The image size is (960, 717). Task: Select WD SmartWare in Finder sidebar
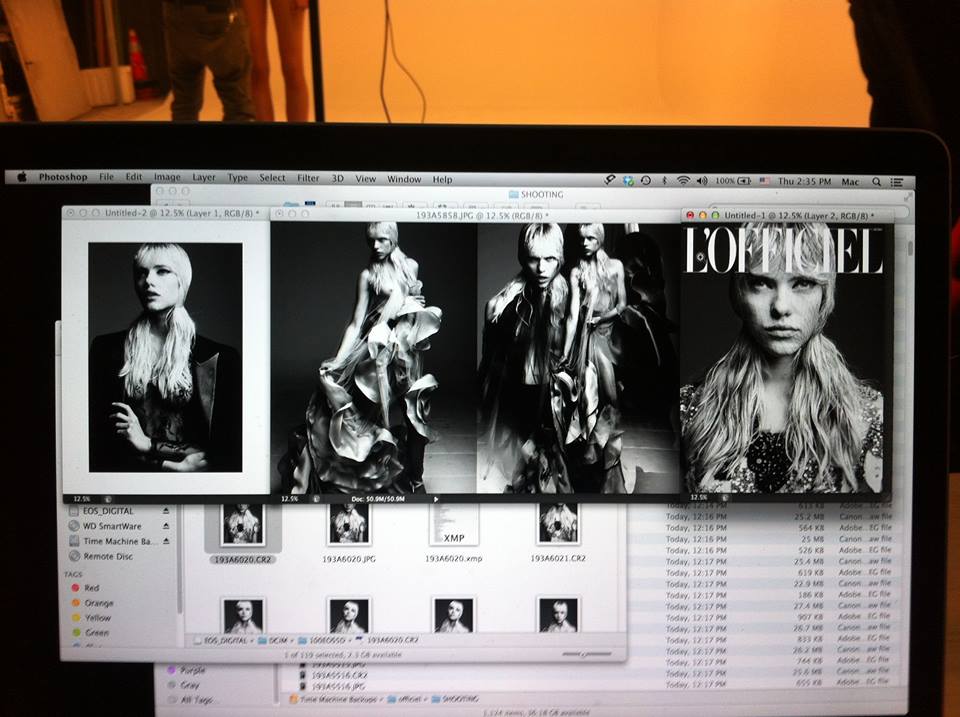pos(112,526)
